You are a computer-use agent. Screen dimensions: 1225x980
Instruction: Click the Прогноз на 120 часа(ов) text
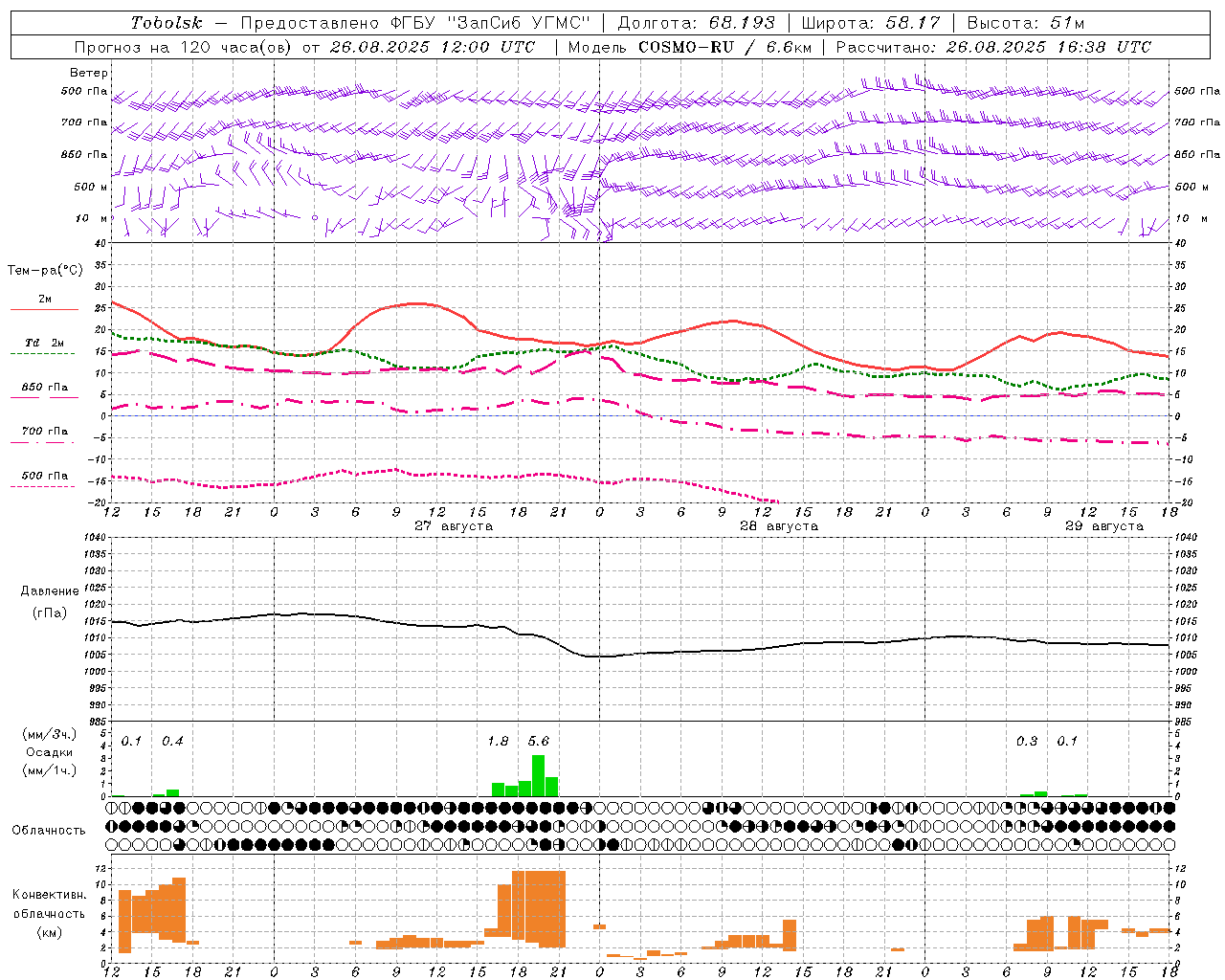[x=185, y=47]
